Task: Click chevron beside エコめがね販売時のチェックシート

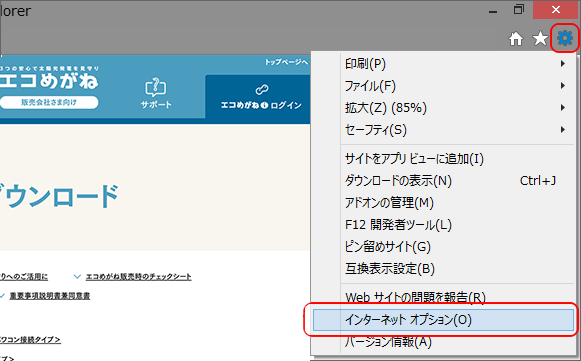Action: tap(77, 276)
